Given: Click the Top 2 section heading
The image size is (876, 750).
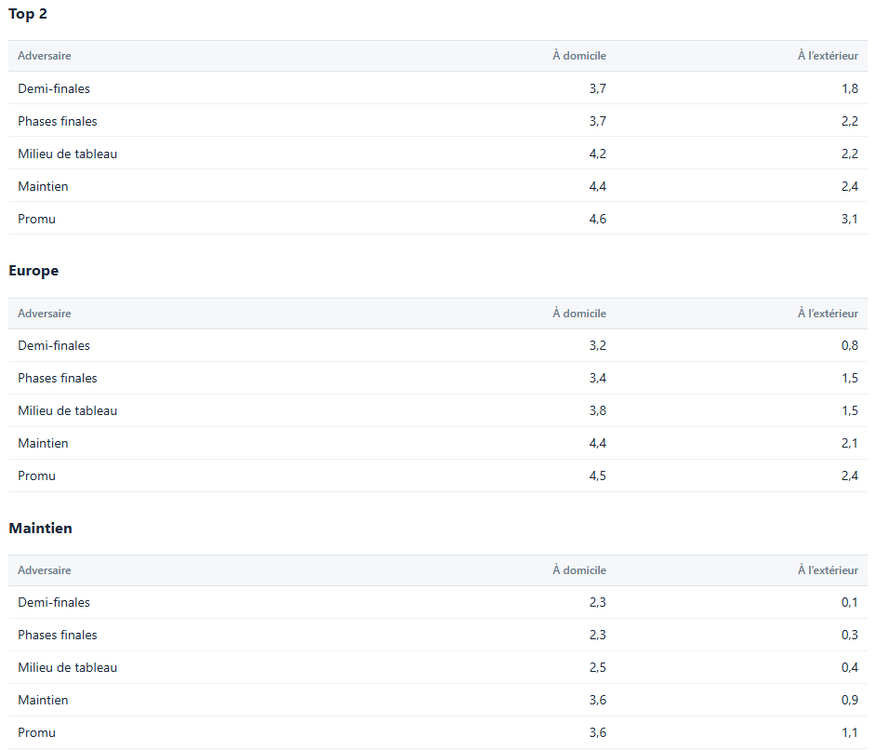Looking at the screenshot, I should 27,14.
